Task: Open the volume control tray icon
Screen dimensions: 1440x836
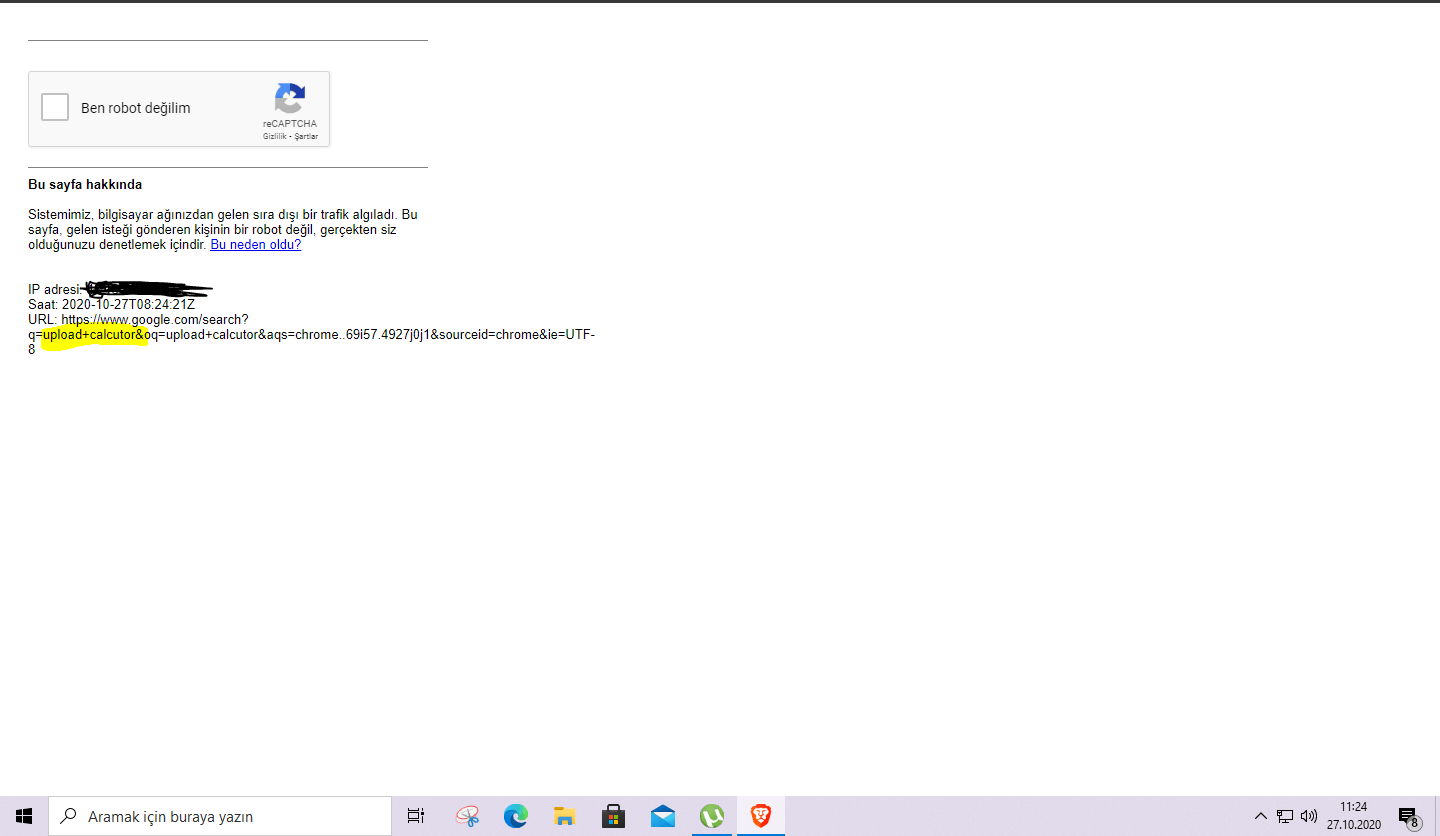Action: (x=1309, y=816)
